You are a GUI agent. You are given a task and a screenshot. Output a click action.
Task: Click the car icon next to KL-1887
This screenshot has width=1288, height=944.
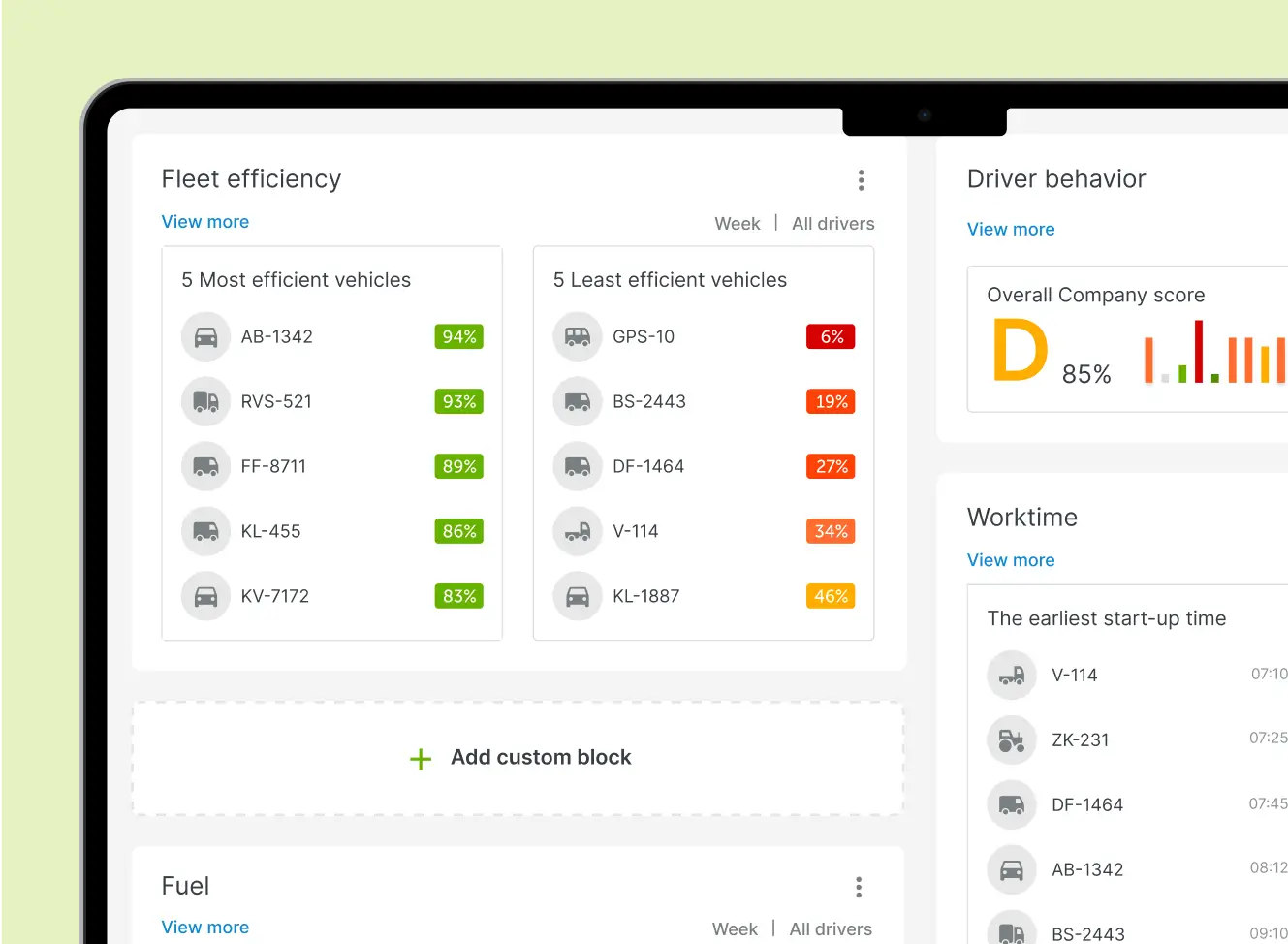(x=578, y=597)
